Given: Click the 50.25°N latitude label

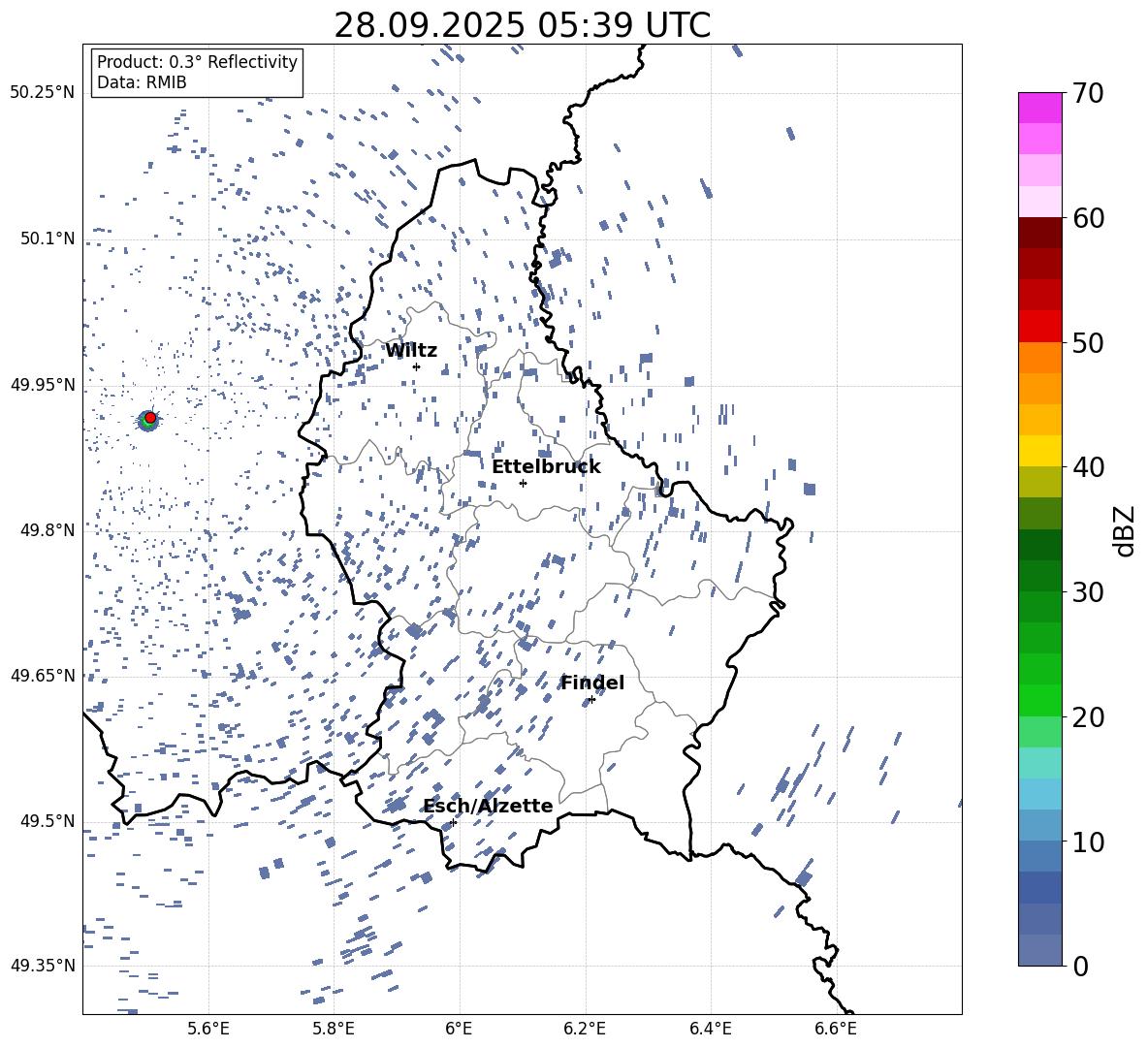Looking at the screenshot, I should click(x=43, y=93).
